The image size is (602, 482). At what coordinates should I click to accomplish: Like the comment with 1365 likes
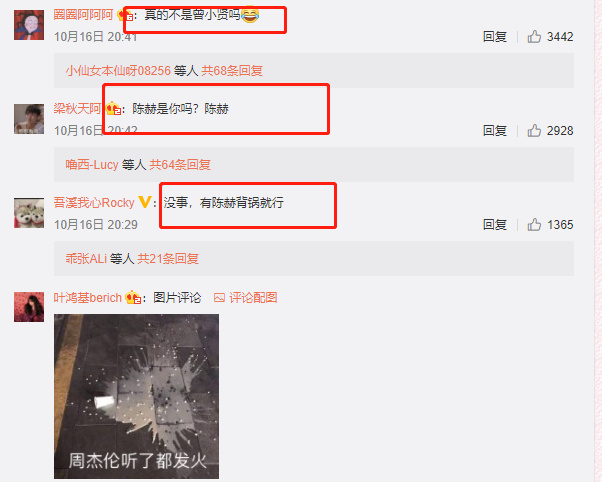click(534, 225)
